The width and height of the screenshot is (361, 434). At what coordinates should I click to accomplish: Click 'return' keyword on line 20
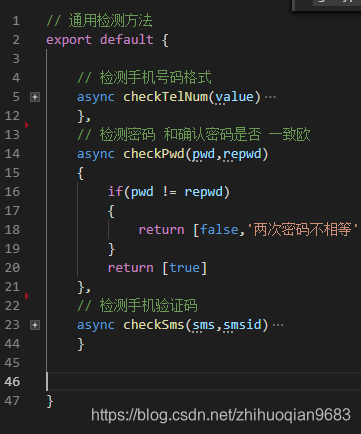pyautogui.click(x=131, y=268)
